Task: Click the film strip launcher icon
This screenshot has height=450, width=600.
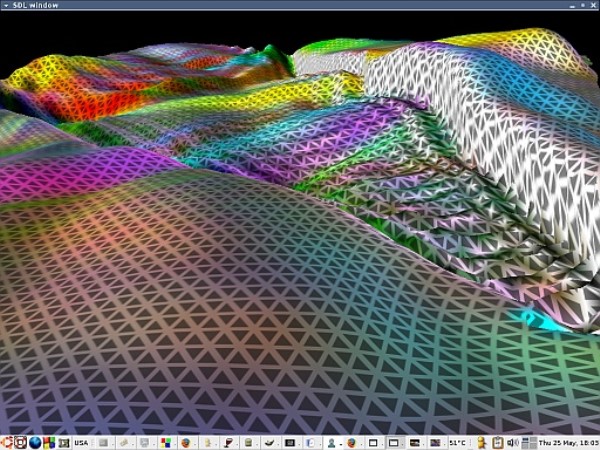Action: (x=62, y=442)
